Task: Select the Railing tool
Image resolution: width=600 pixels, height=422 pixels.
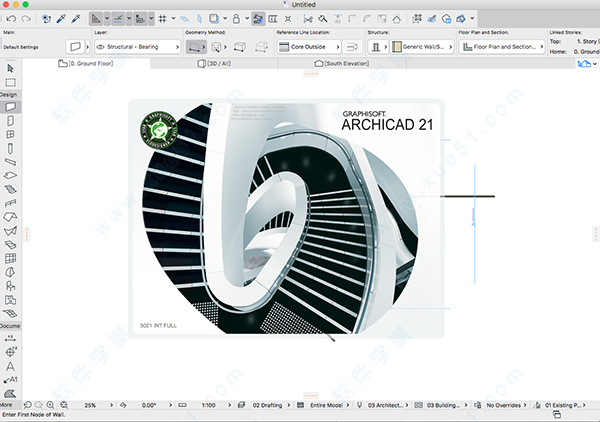Action: click(x=10, y=203)
